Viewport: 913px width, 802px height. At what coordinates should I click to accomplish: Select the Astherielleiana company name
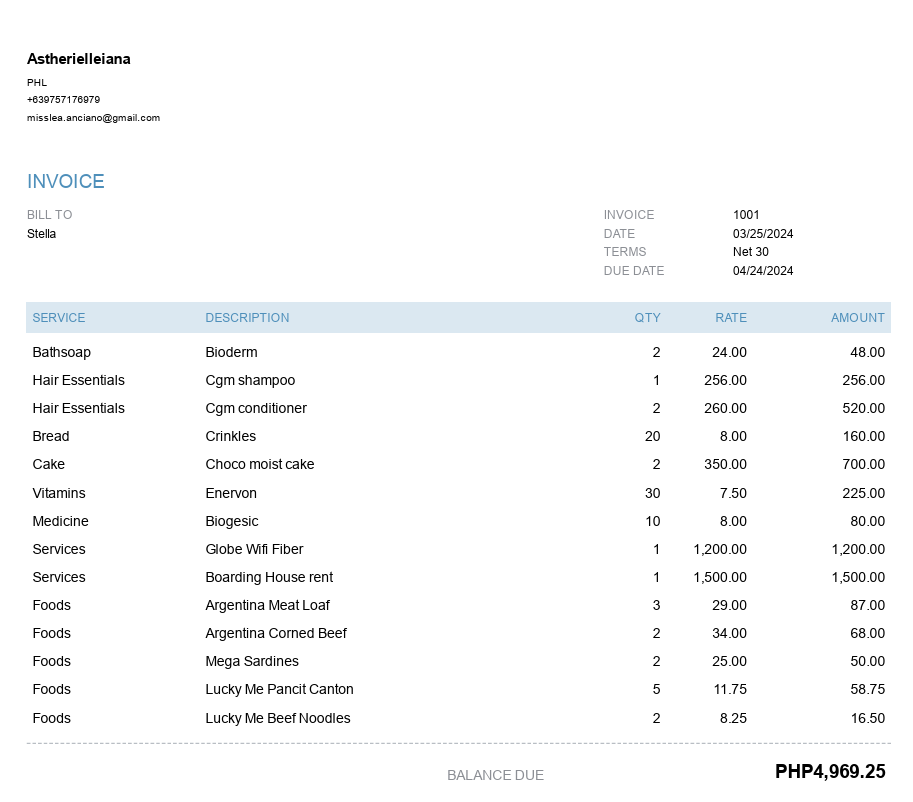[79, 59]
